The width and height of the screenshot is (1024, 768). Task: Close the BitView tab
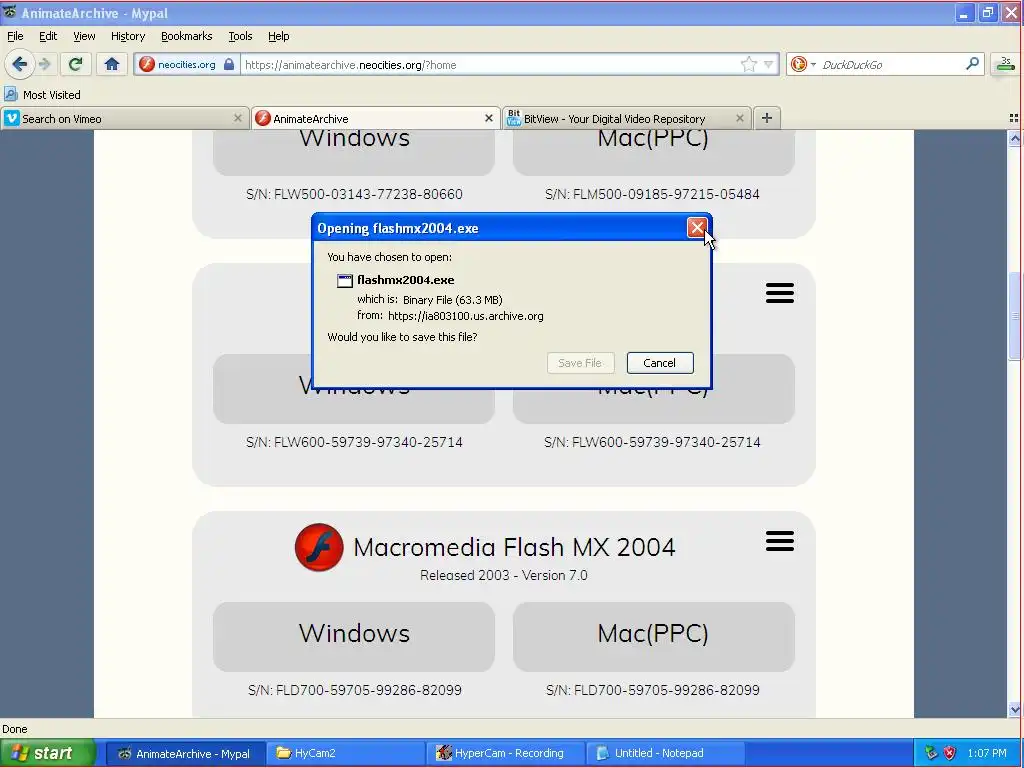[x=739, y=118]
